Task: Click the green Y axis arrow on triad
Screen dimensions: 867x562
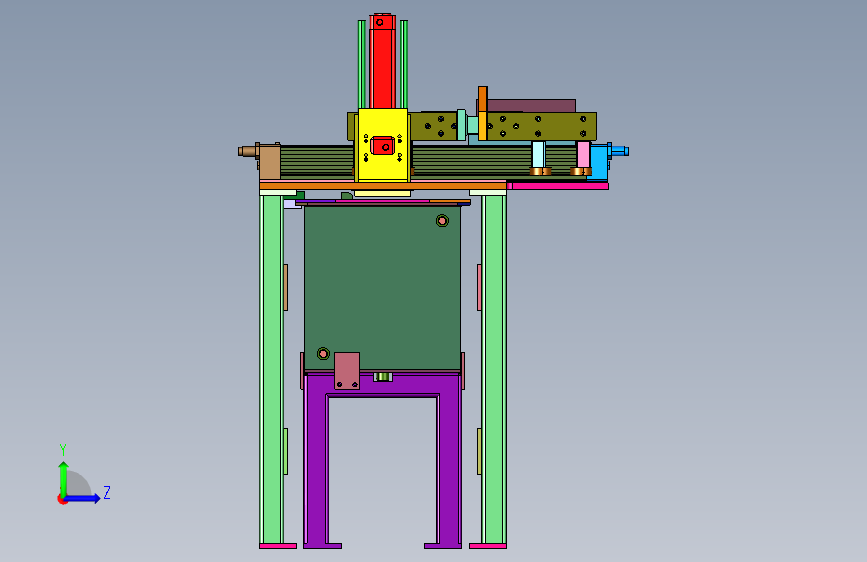Action: 64,479
